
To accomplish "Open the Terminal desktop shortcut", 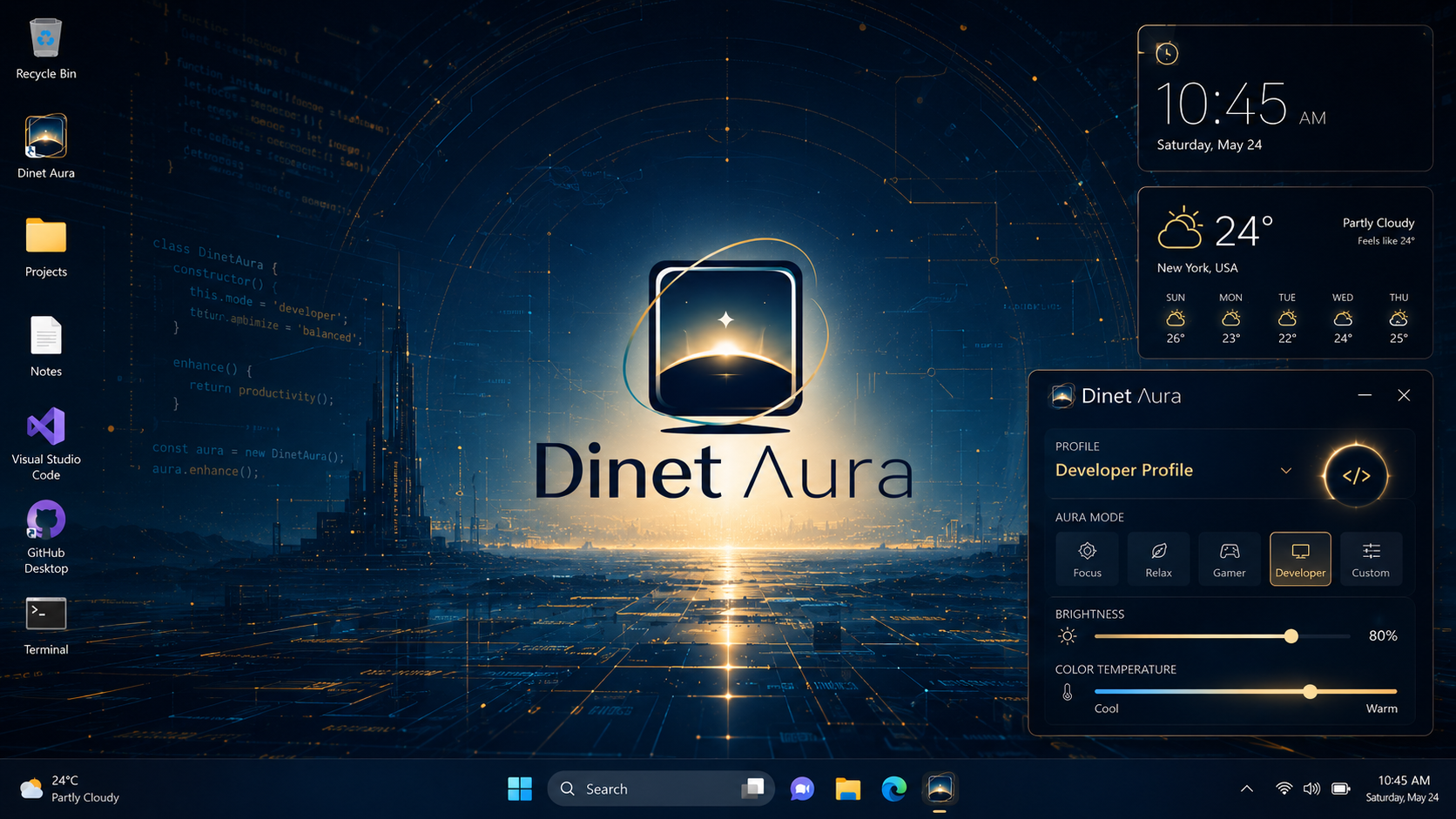I will click(45, 626).
